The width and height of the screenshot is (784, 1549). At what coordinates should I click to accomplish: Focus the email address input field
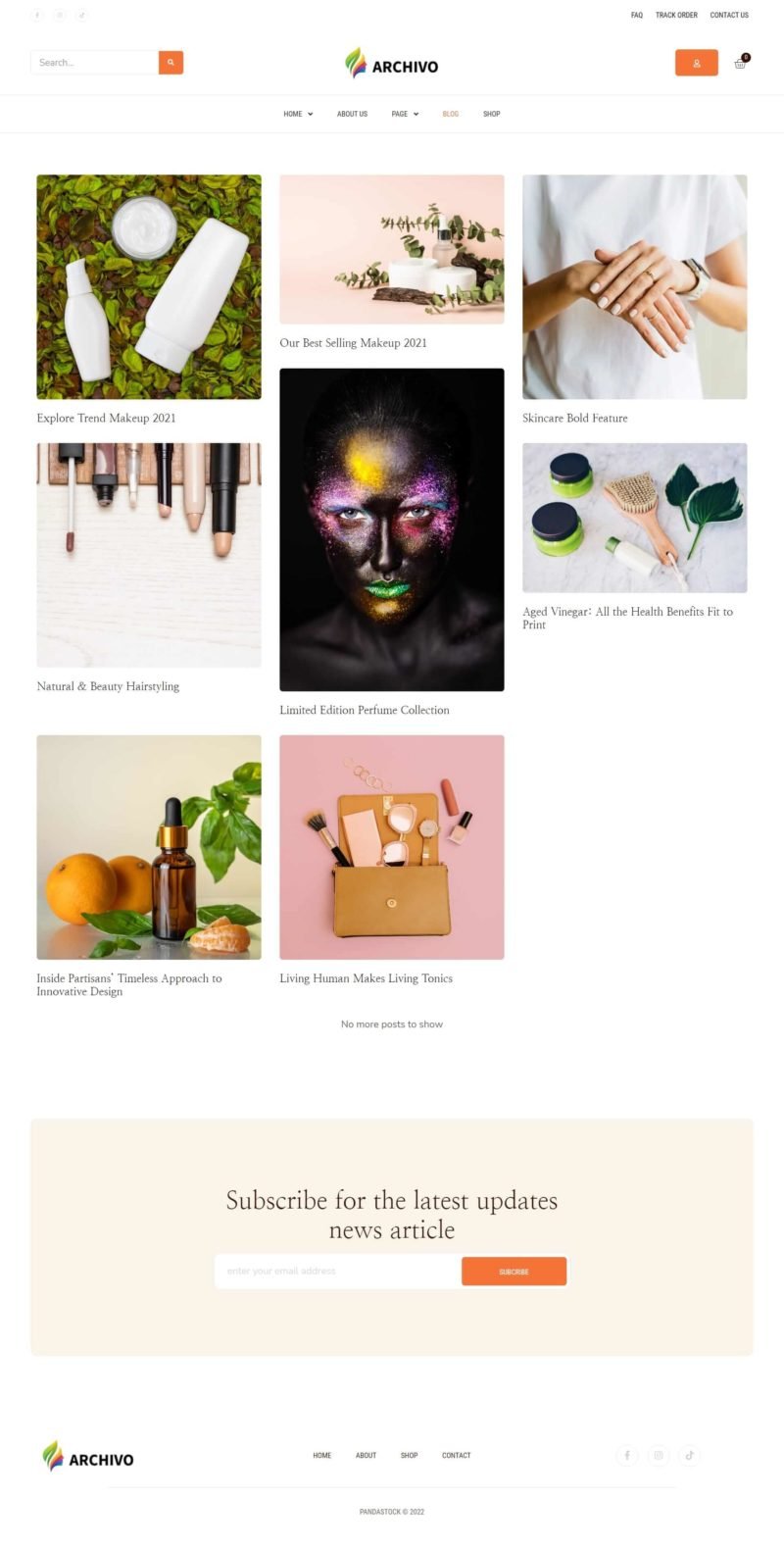(x=338, y=1272)
